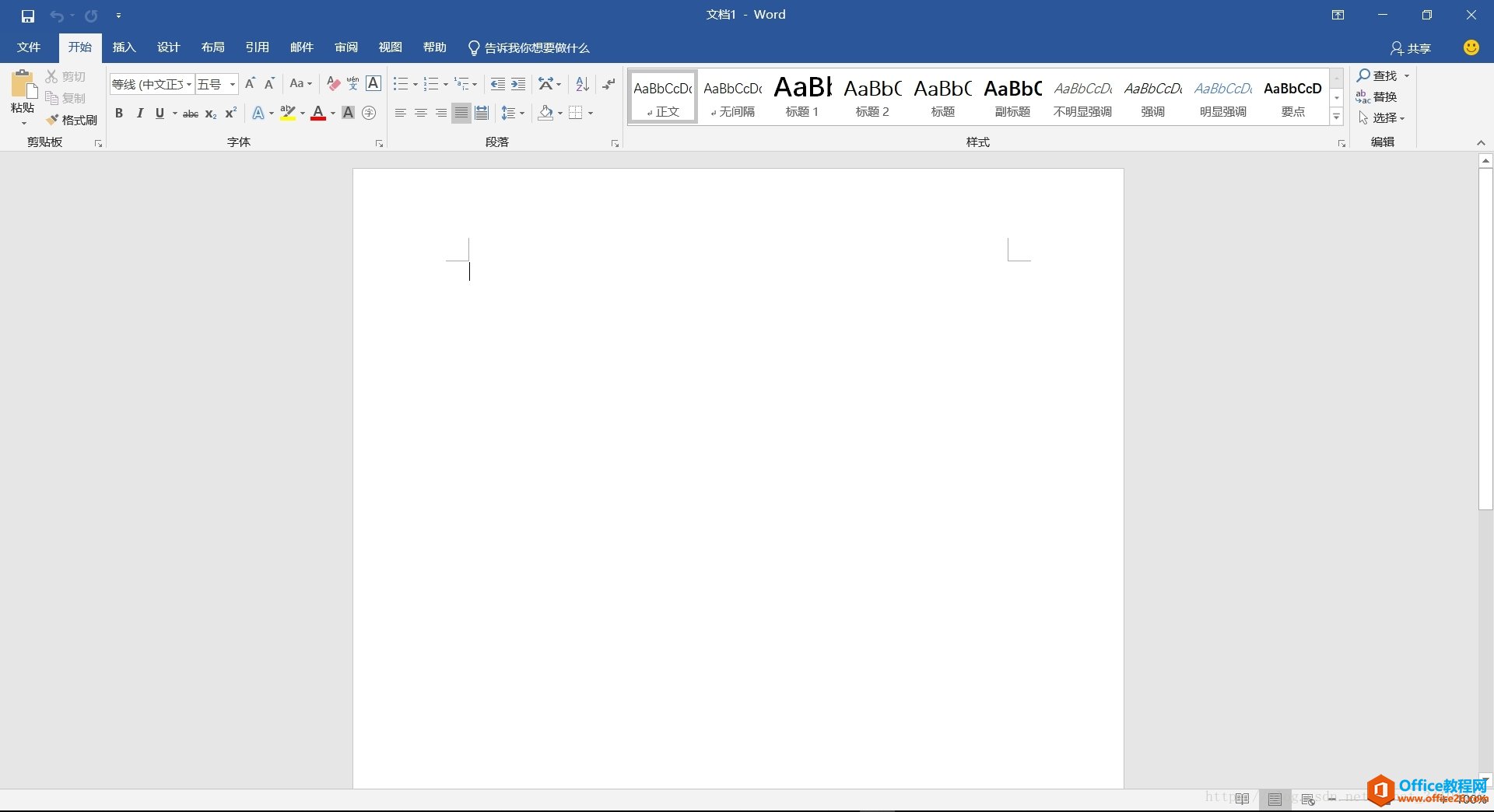Open the 布局 (Layout) tab
This screenshot has width=1494, height=812.
tap(212, 47)
